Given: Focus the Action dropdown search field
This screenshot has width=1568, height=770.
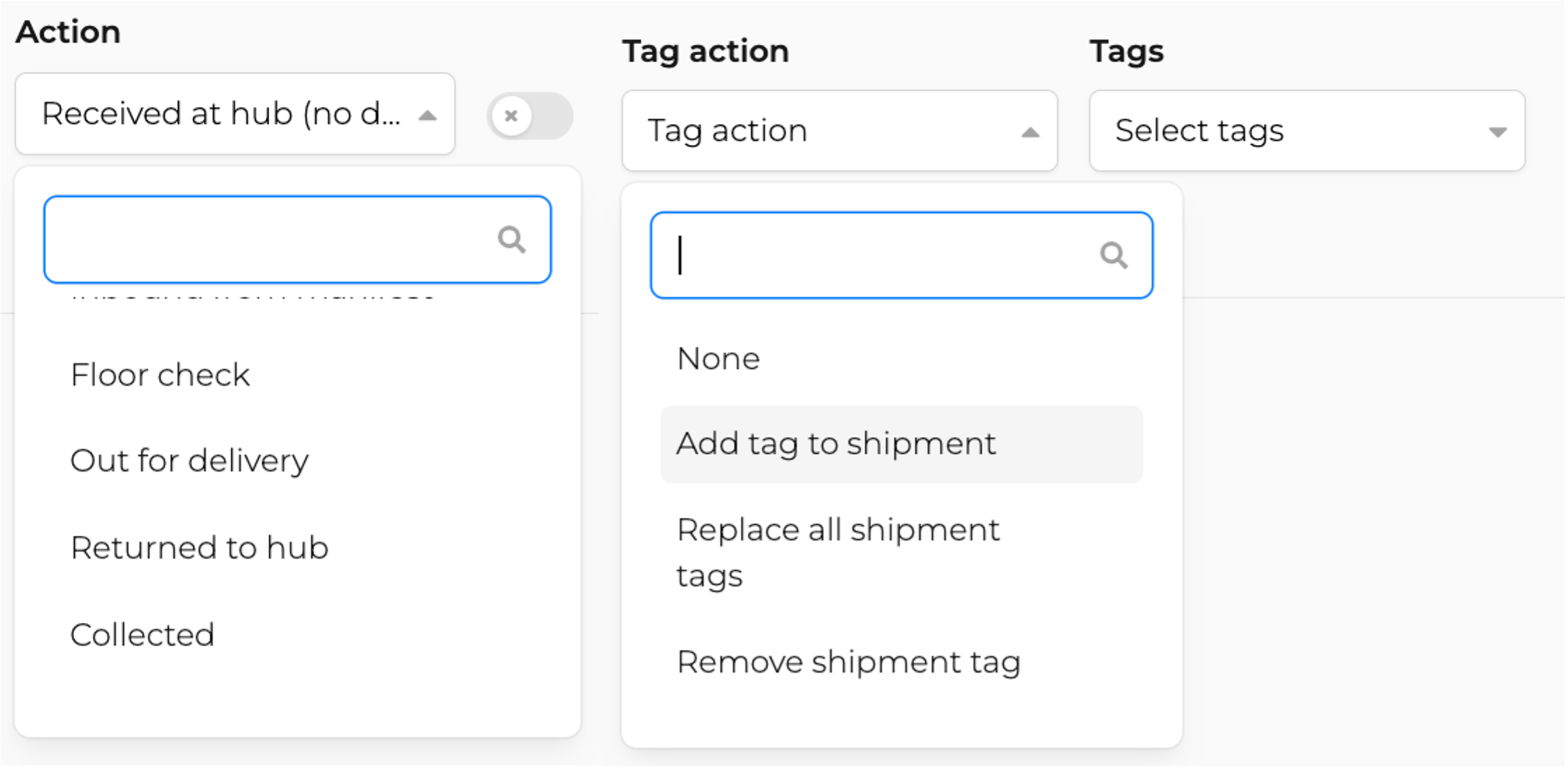Looking at the screenshot, I should [x=297, y=239].
